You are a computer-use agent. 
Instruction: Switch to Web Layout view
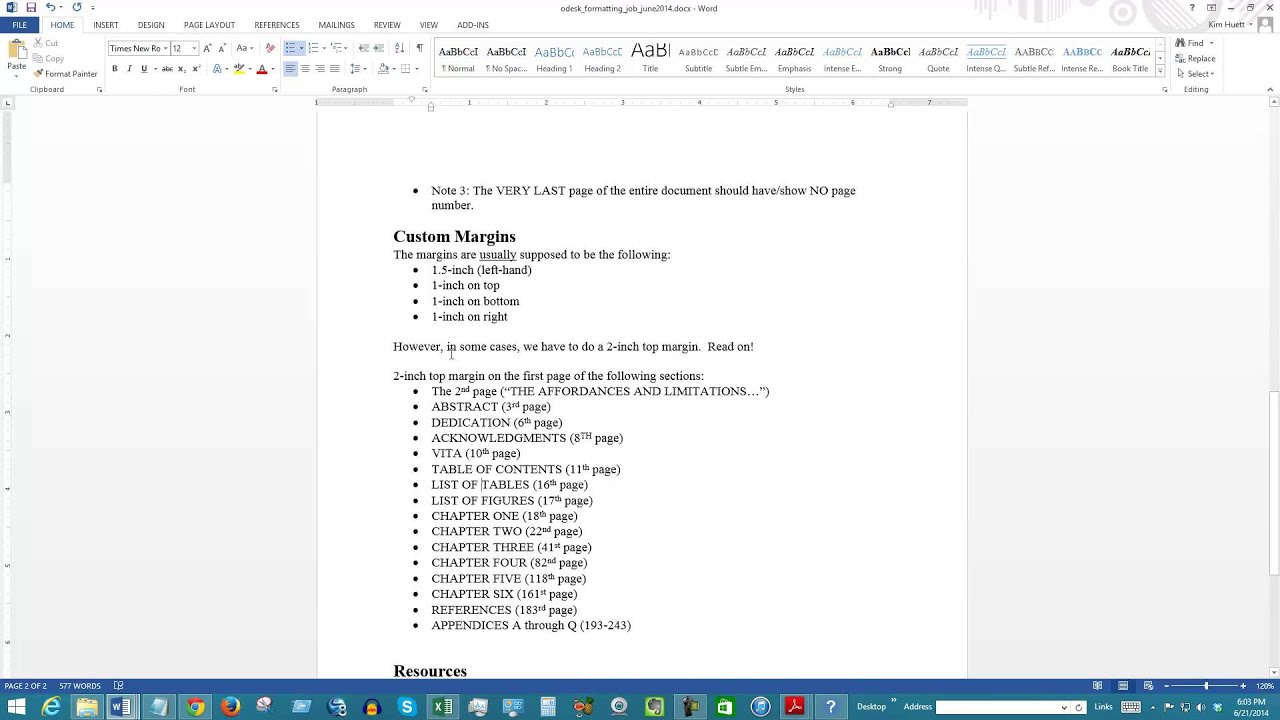point(1148,686)
